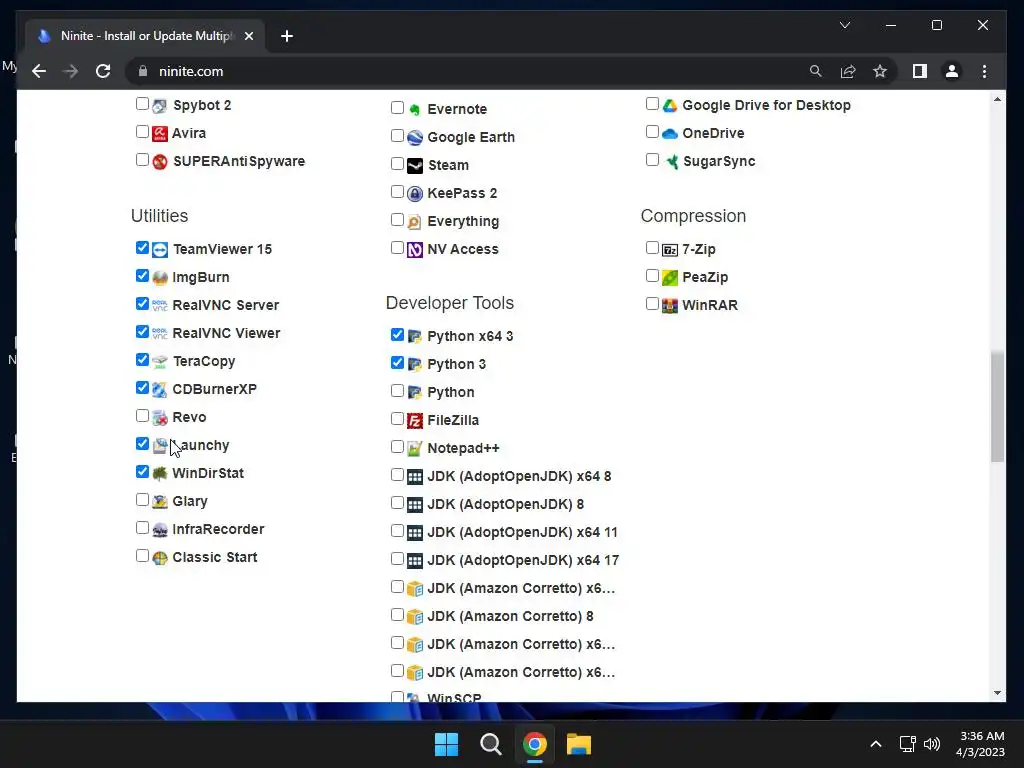Click the PeaZip green icon
Screen dimensions: 1024x768
669,278
